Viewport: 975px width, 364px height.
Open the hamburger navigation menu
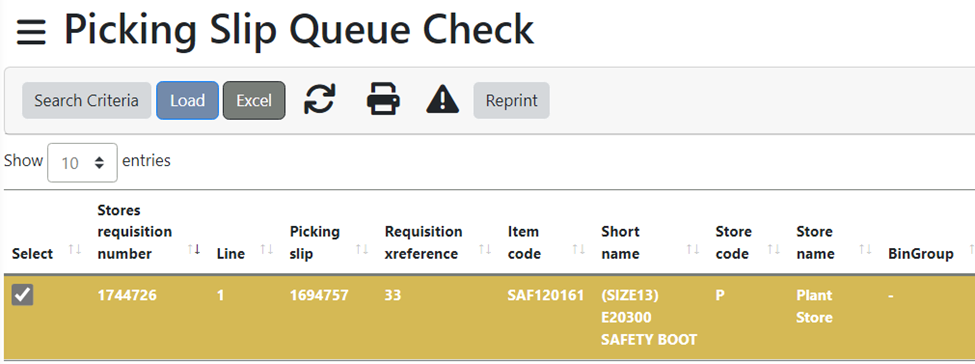pyautogui.click(x=31, y=32)
